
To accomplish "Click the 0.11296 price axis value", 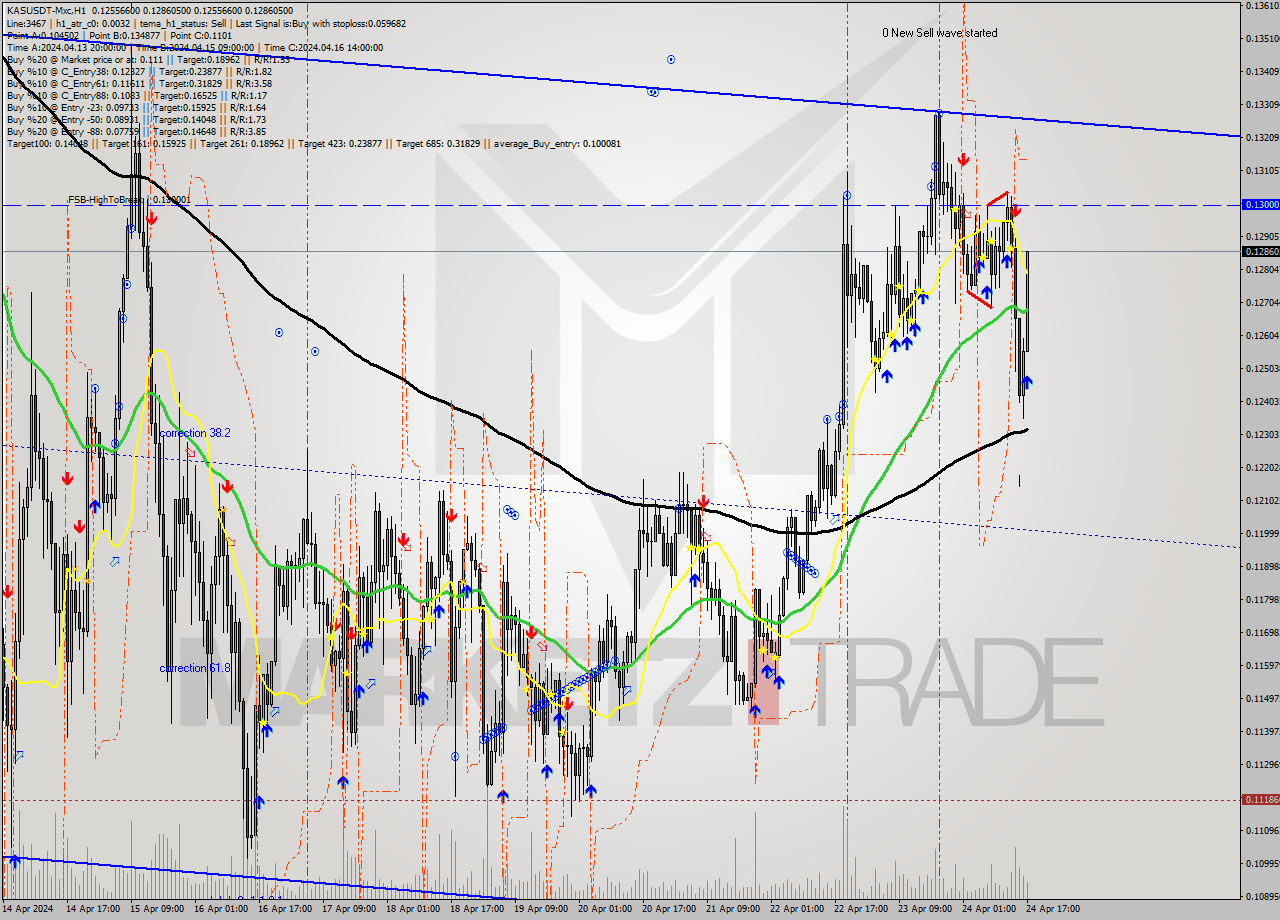I will 1263,764.
